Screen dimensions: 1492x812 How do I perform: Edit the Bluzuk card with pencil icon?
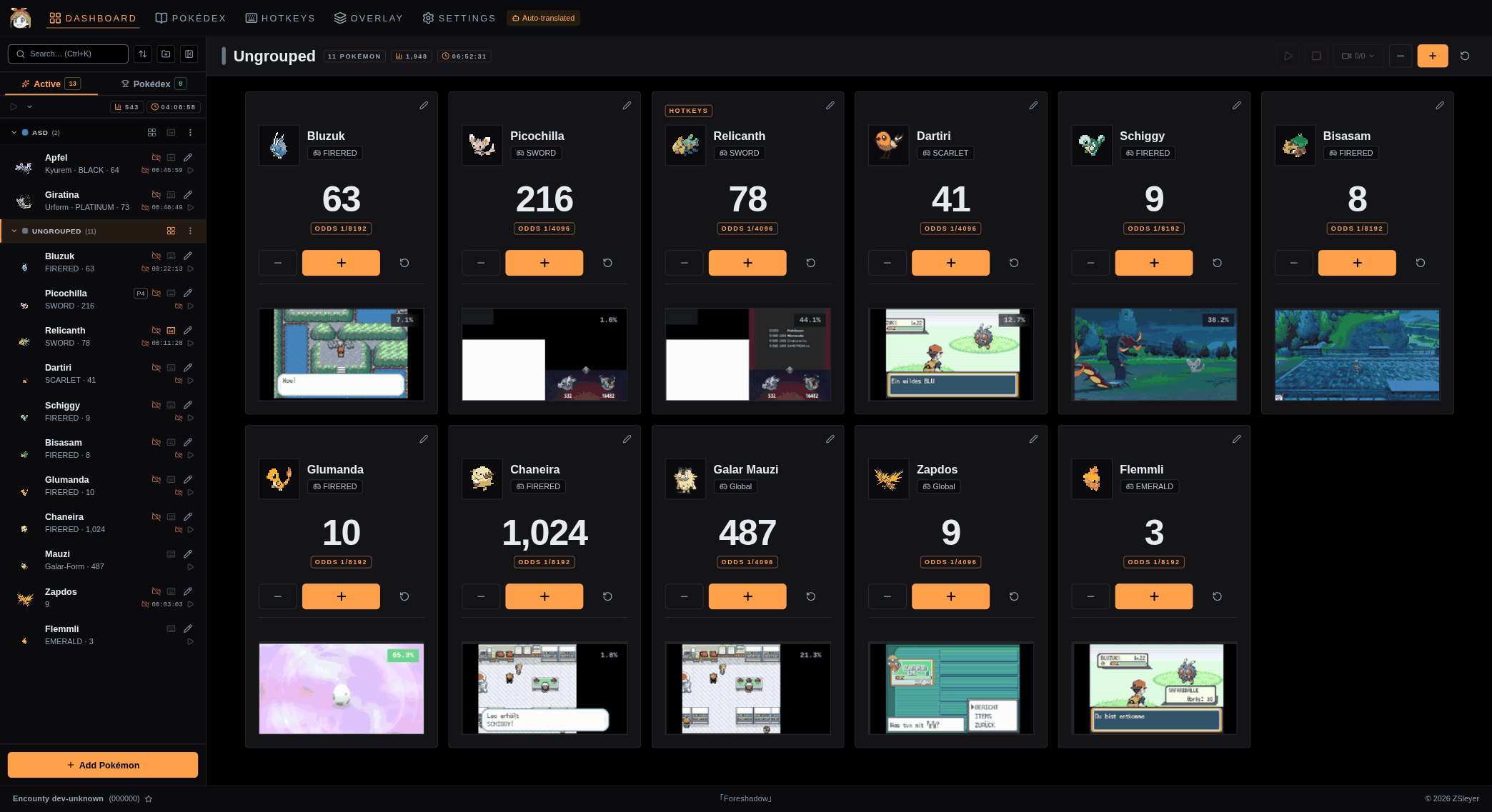pos(424,106)
